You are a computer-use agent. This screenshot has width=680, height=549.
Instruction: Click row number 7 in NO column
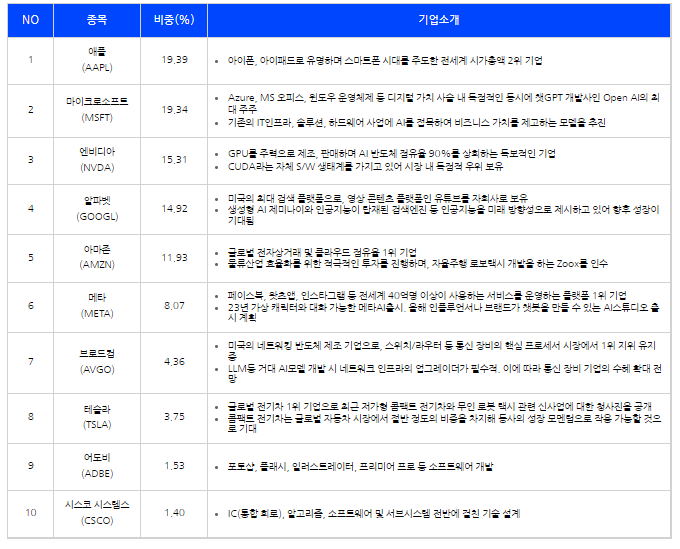click(x=31, y=362)
